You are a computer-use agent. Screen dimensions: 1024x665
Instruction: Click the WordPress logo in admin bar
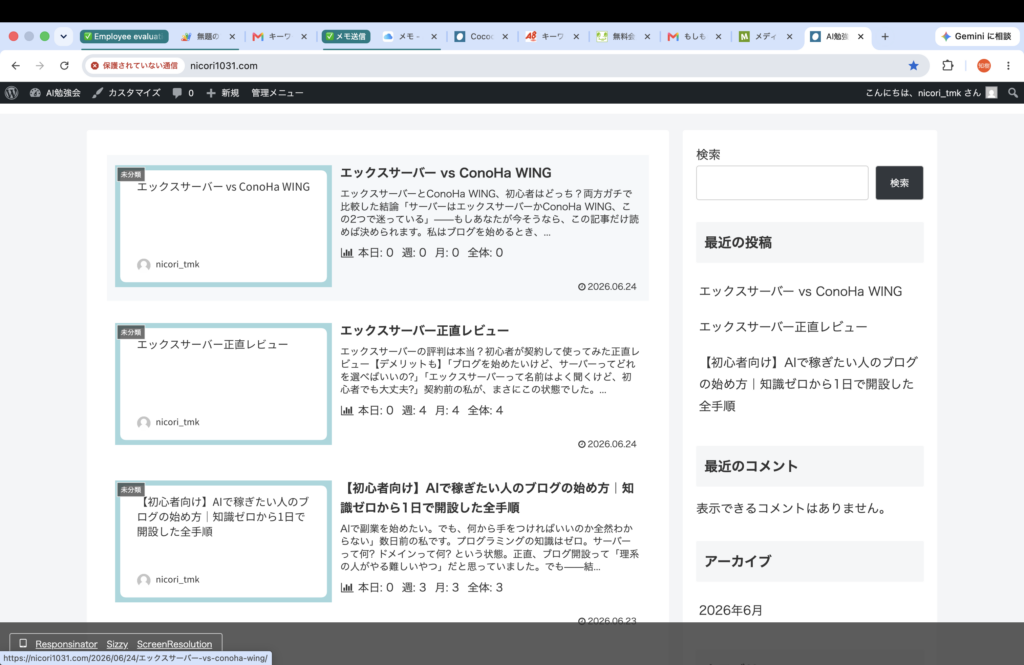12,93
